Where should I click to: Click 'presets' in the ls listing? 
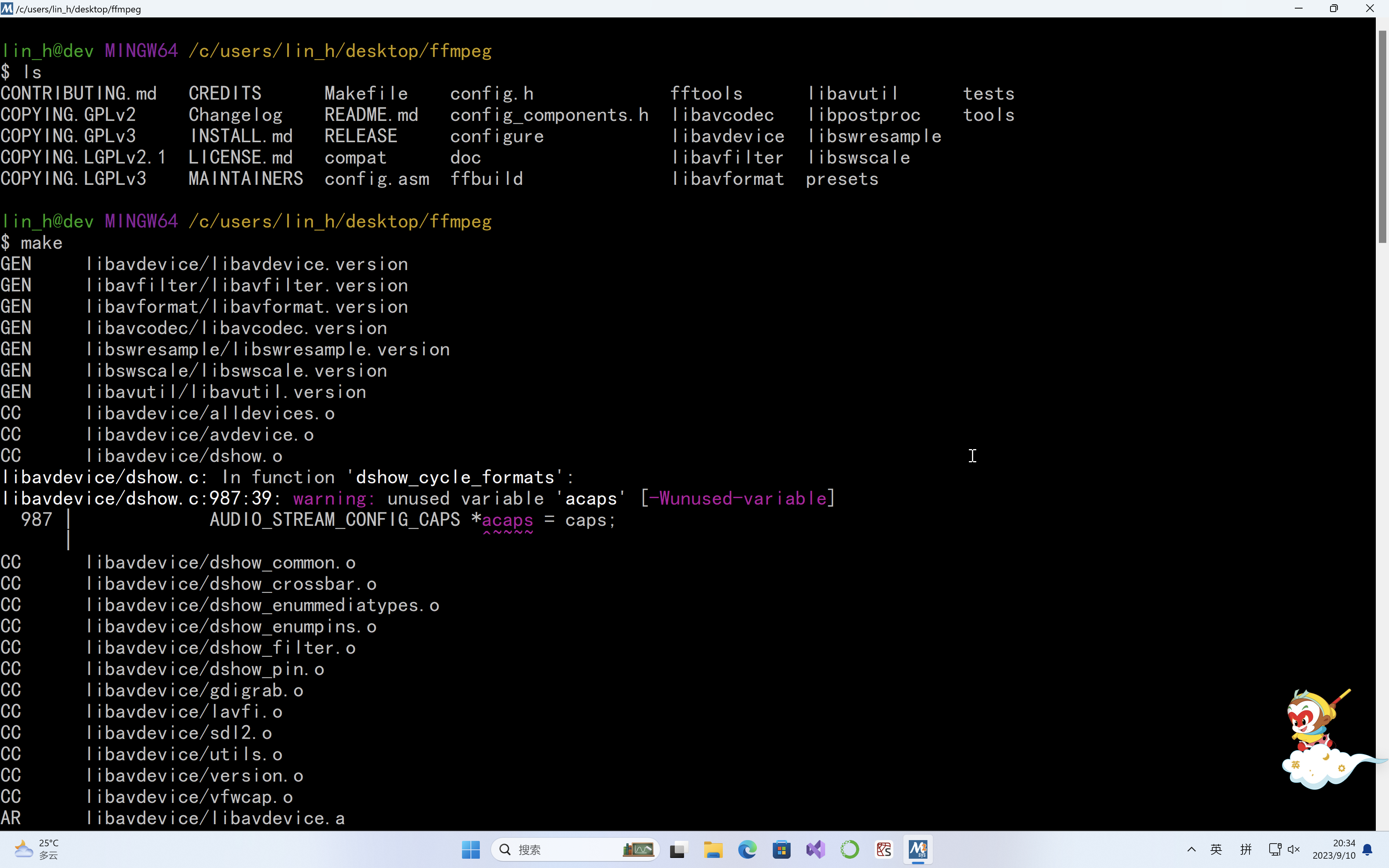point(842,179)
